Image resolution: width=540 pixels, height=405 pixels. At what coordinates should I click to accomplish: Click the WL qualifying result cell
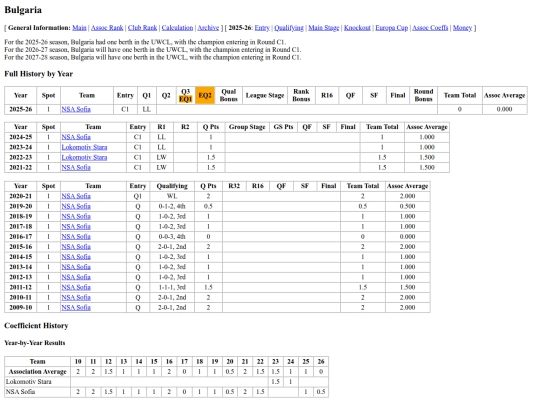[172, 196]
